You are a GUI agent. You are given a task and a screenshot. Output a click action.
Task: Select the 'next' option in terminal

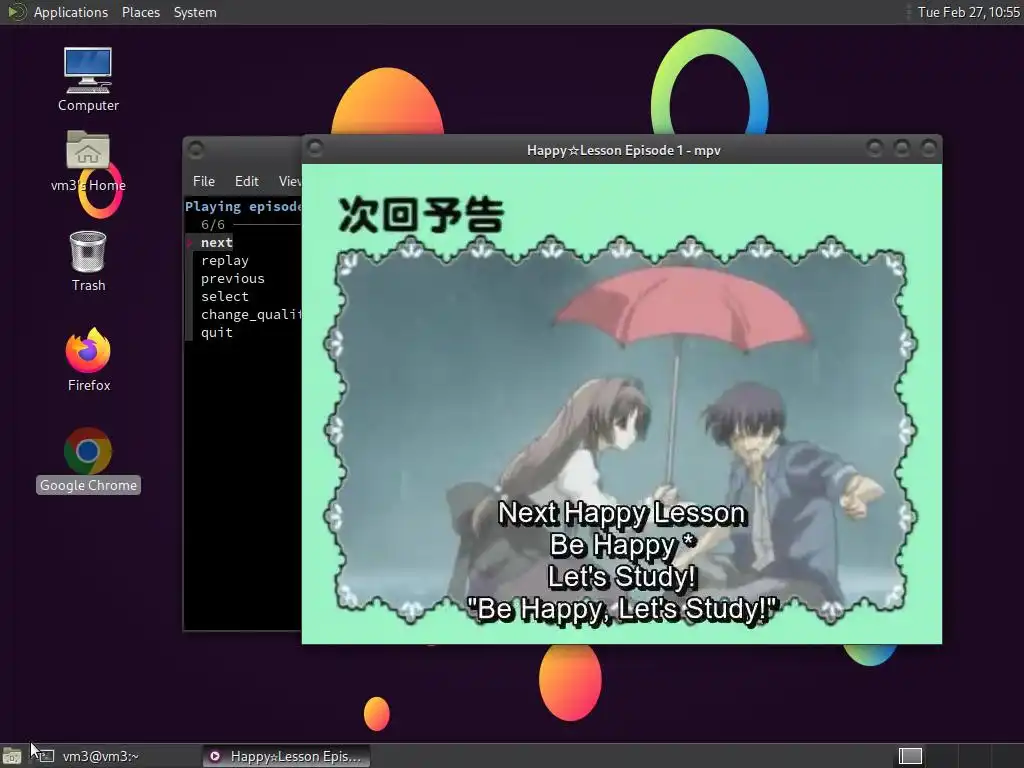[216, 242]
